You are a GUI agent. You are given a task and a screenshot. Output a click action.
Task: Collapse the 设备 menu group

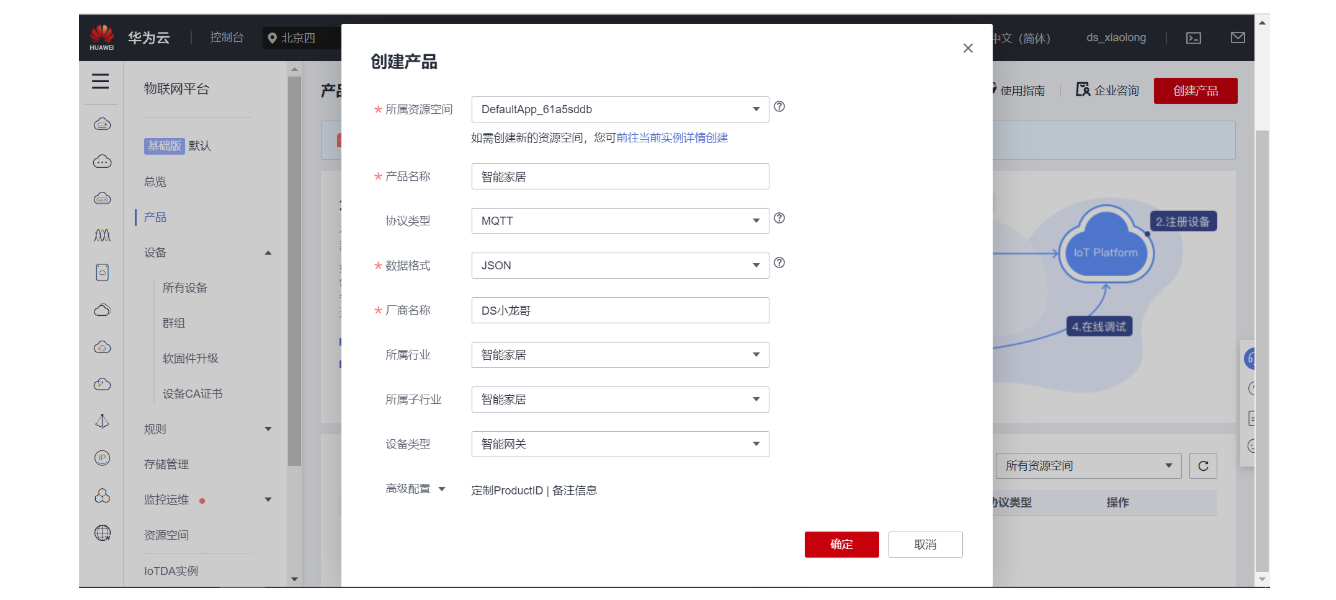(268, 253)
